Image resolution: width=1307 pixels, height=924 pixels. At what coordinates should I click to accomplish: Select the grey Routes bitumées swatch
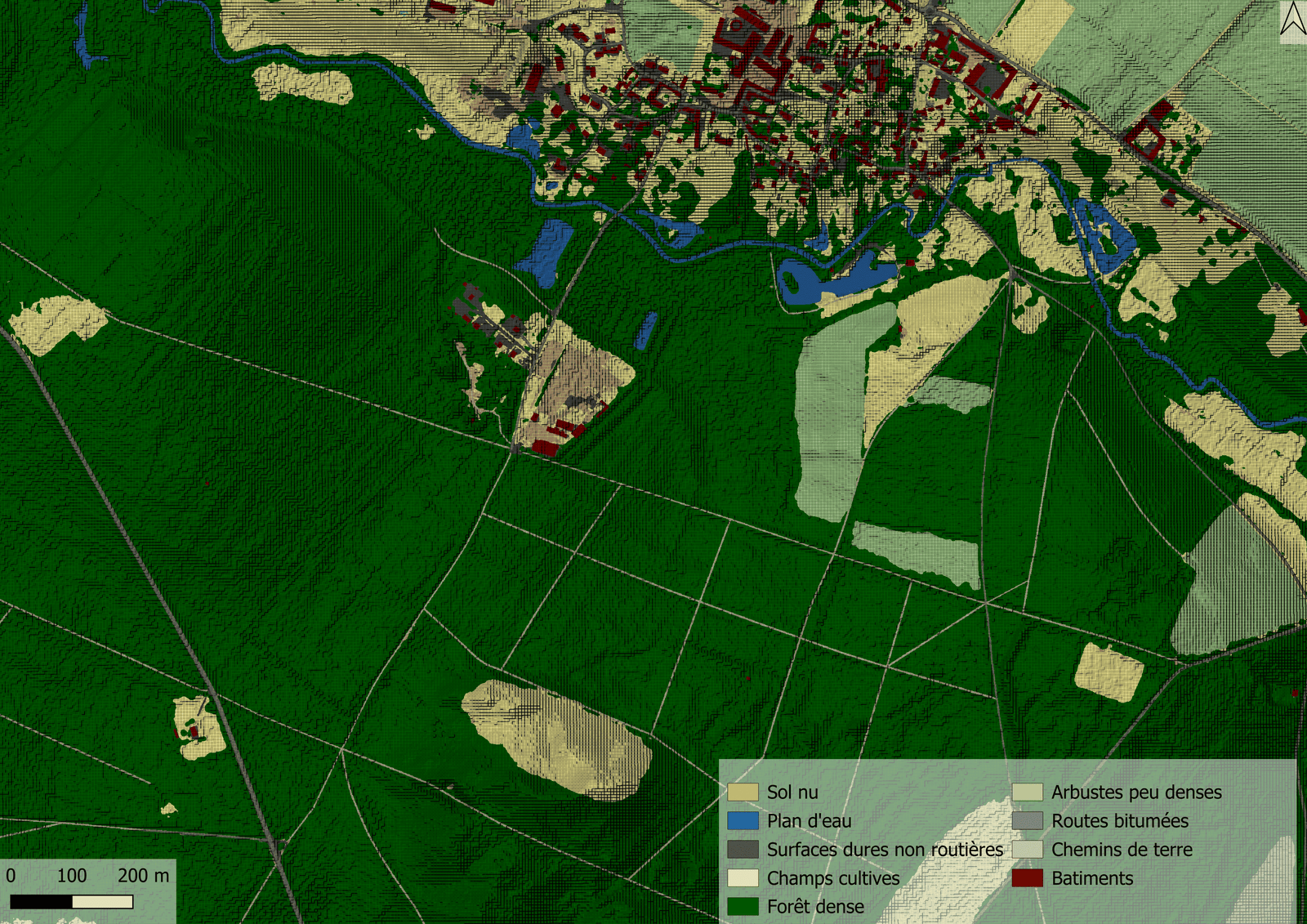point(1027,820)
